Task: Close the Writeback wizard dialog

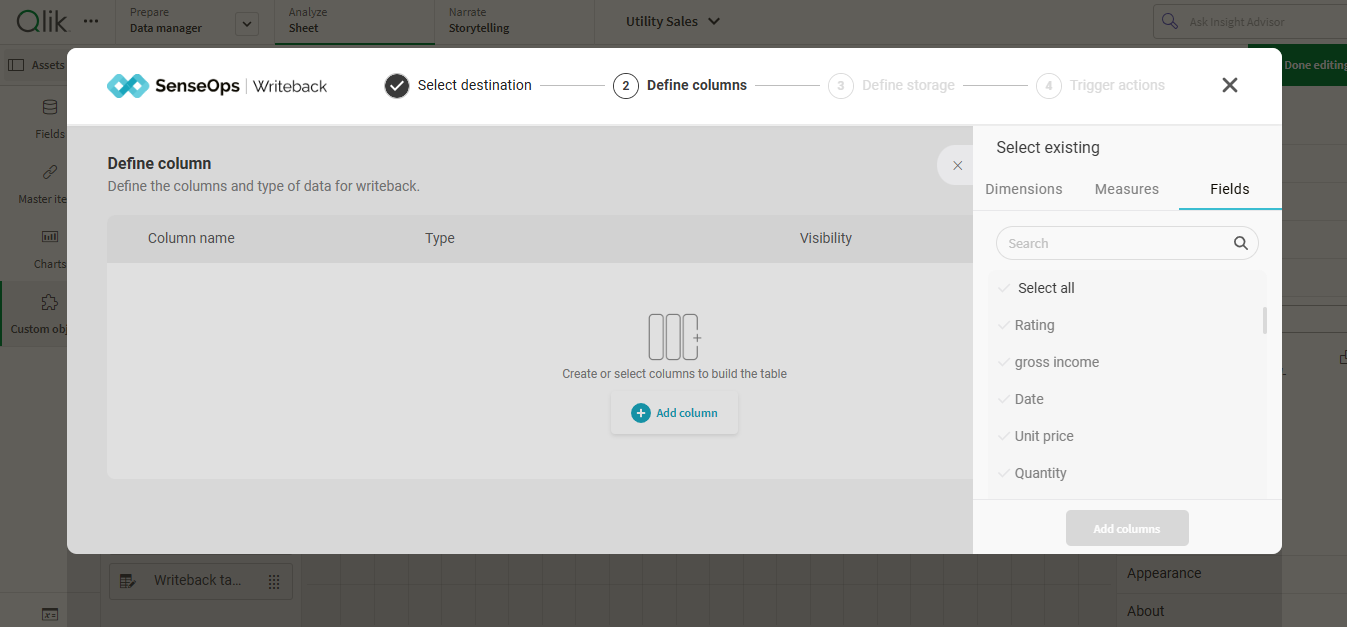Action: (x=1230, y=85)
